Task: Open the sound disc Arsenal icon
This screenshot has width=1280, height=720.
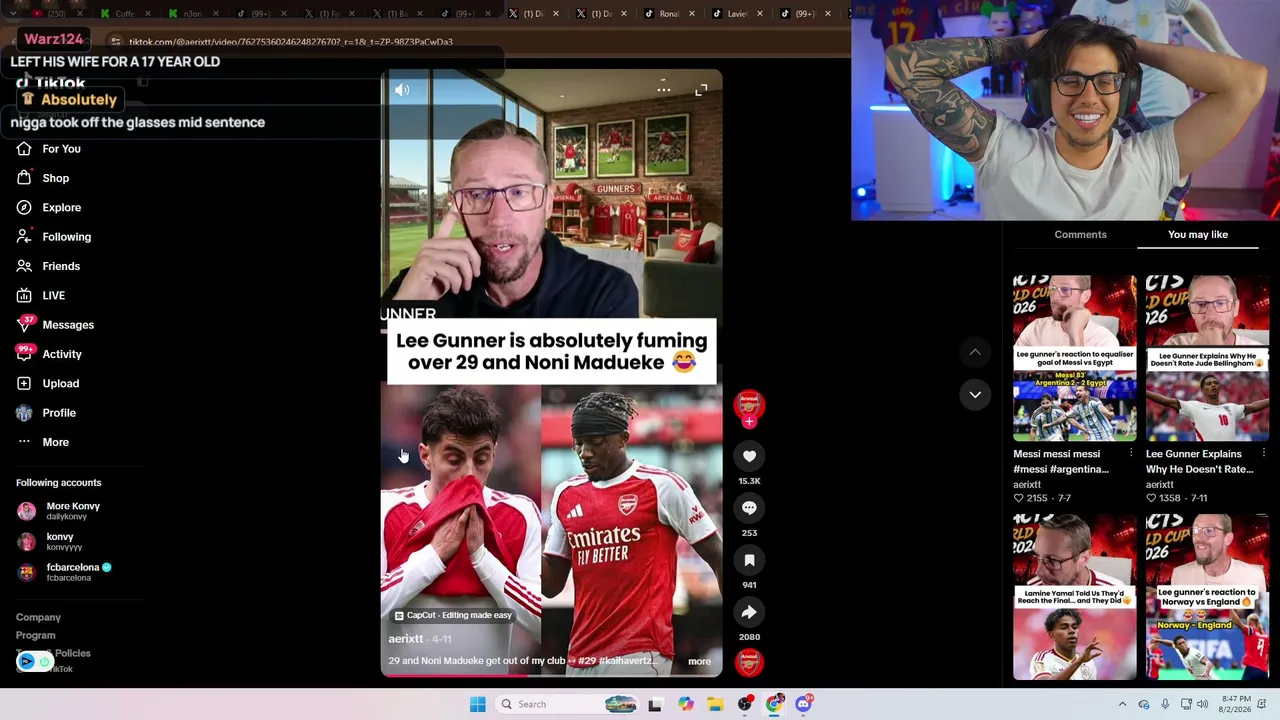Action: (749, 662)
